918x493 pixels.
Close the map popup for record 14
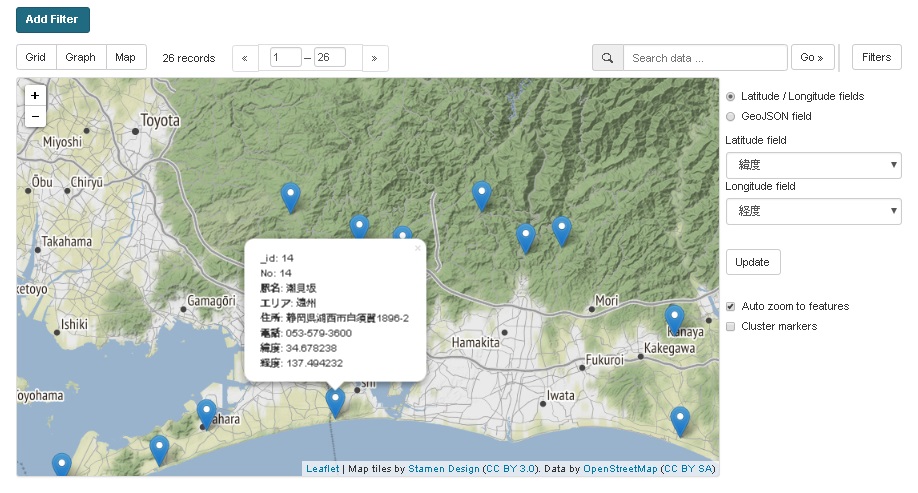pos(418,248)
